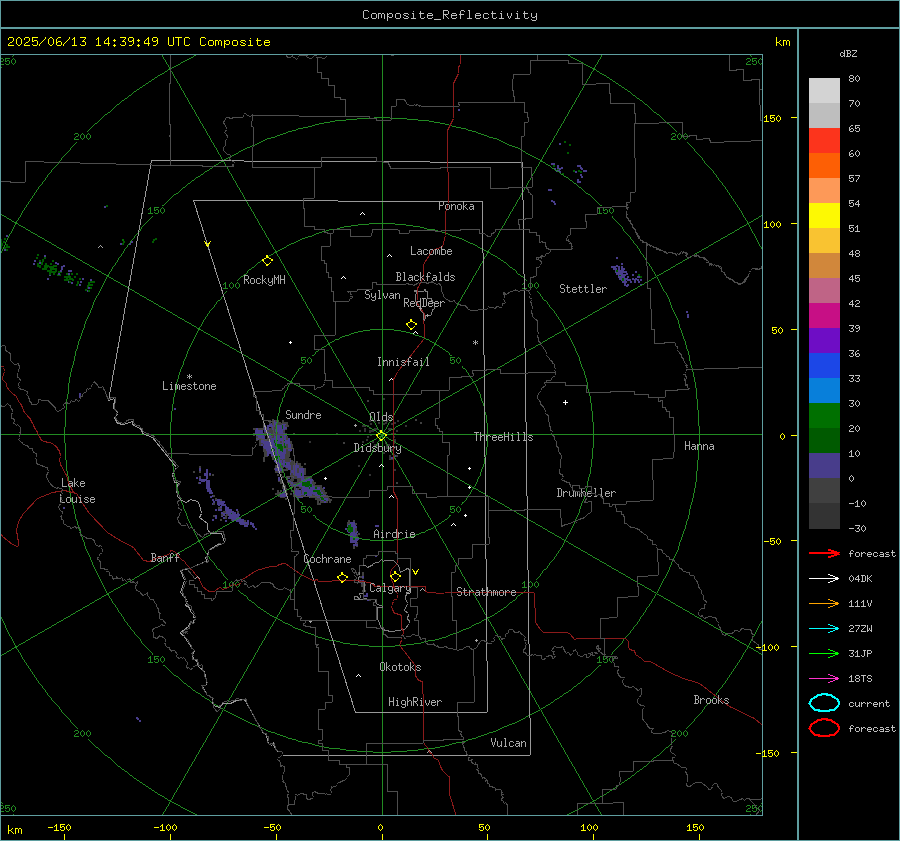Click the Didsbury label

point(378,448)
